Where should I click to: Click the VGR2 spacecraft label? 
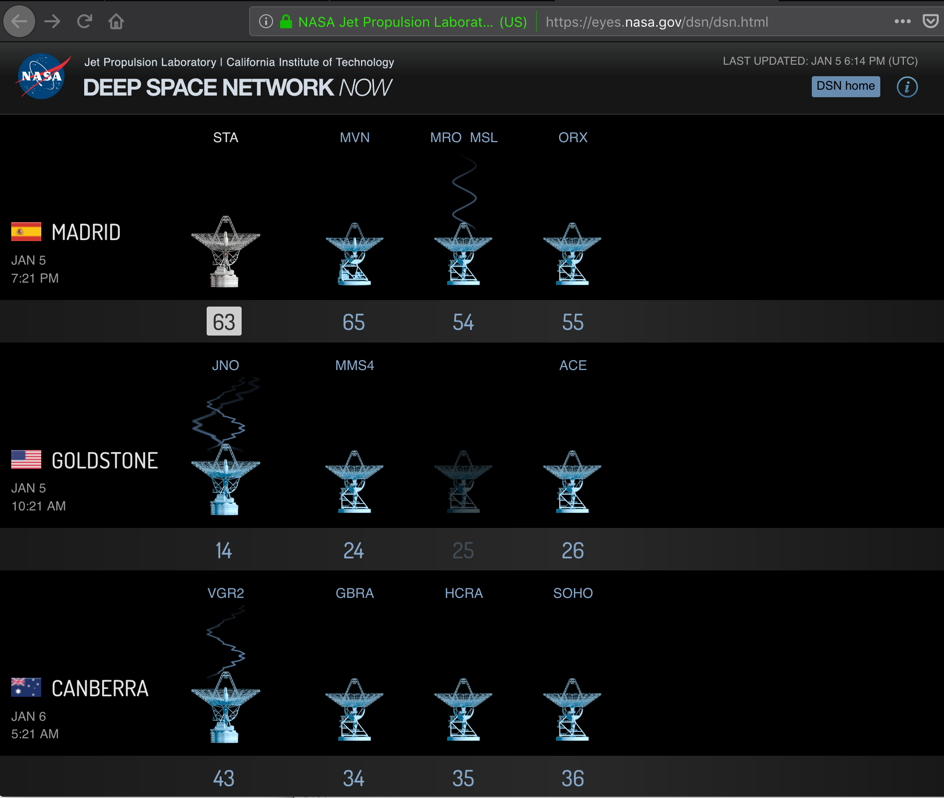[x=225, y=593]
